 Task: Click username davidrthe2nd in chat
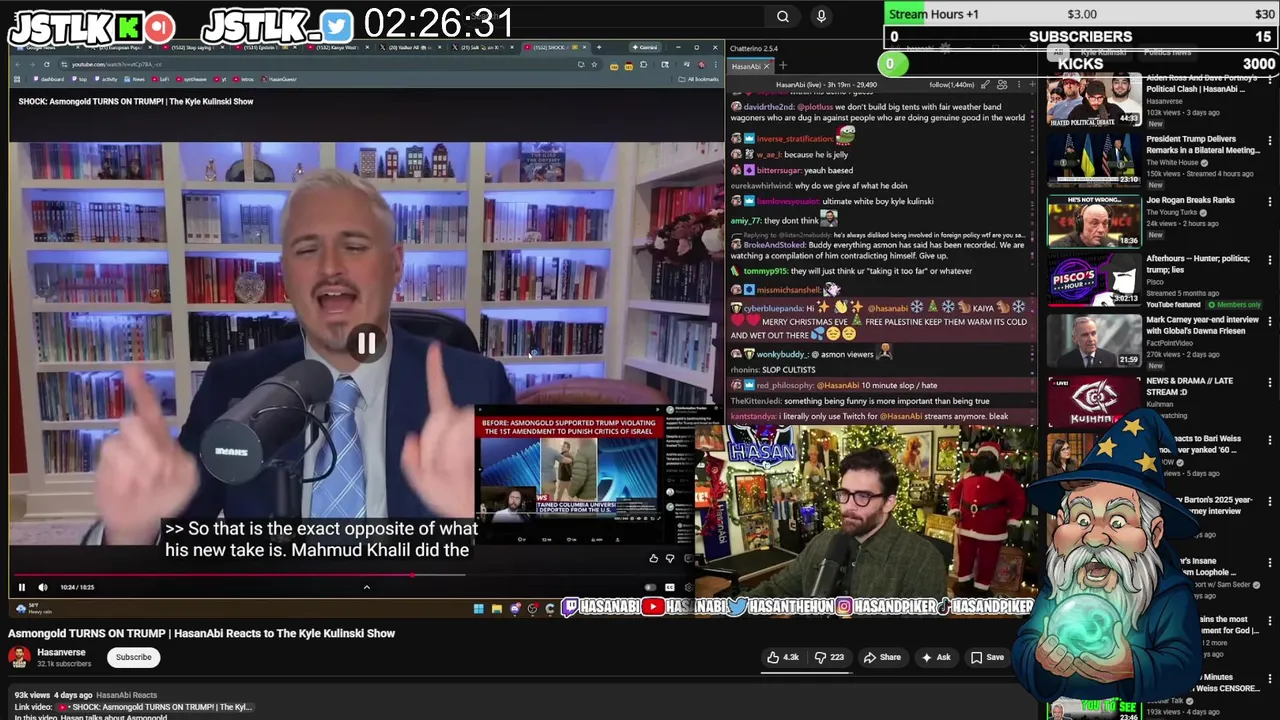click(768, 106)
